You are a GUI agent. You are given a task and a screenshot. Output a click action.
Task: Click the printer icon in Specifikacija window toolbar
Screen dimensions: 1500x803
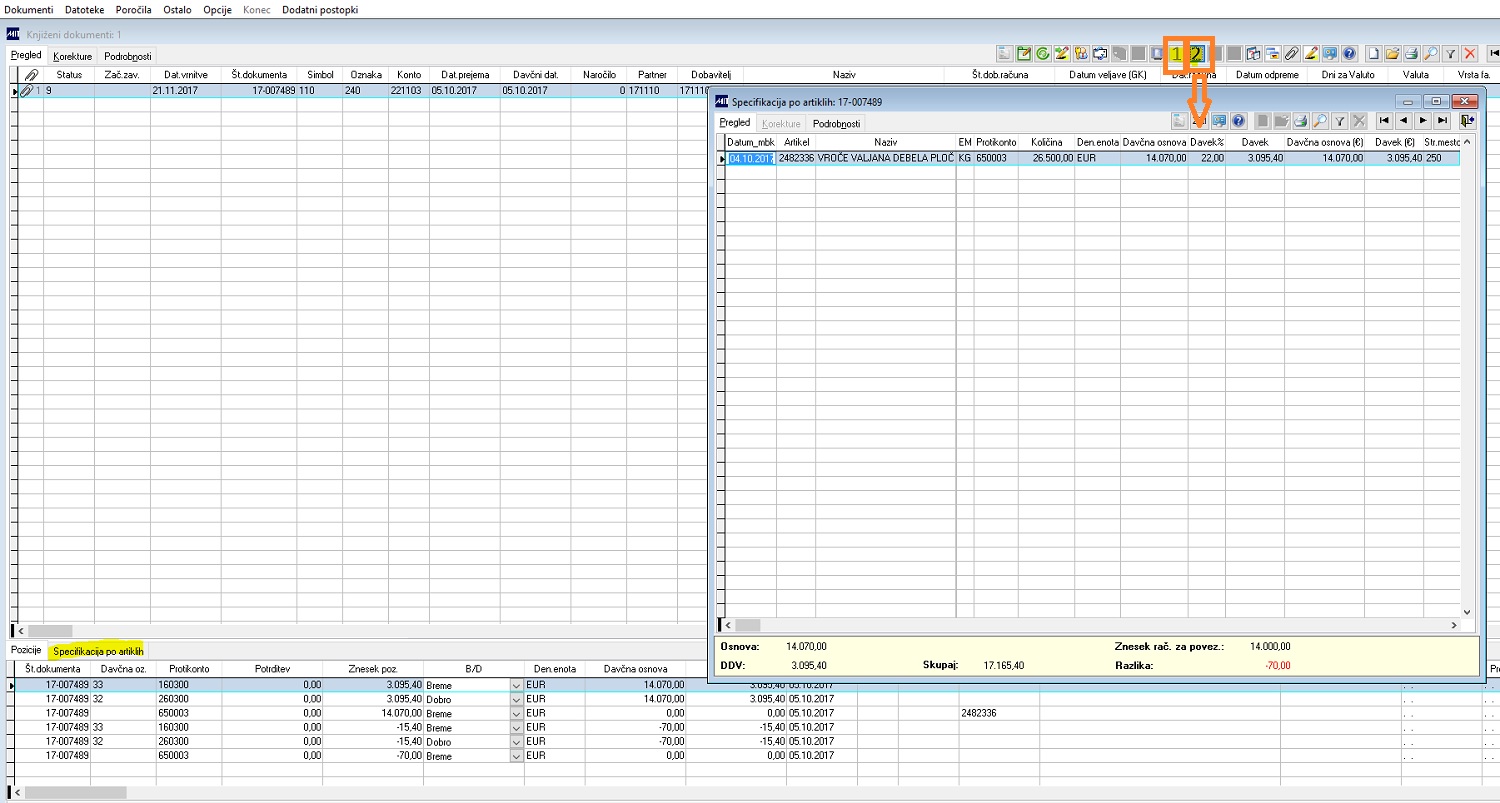coord(1300,120)
